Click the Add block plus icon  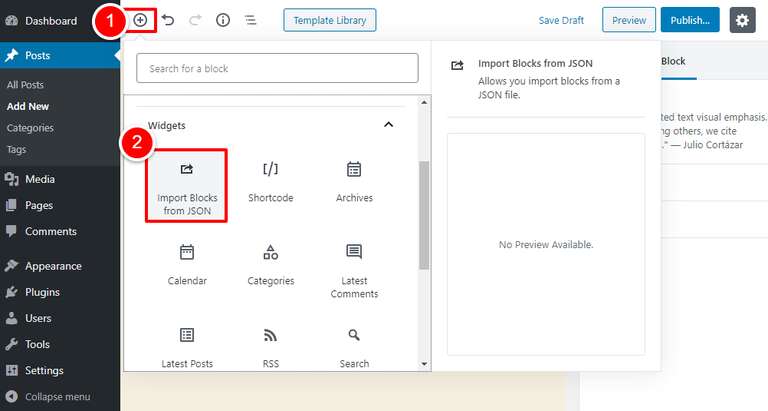pos(140,20)
